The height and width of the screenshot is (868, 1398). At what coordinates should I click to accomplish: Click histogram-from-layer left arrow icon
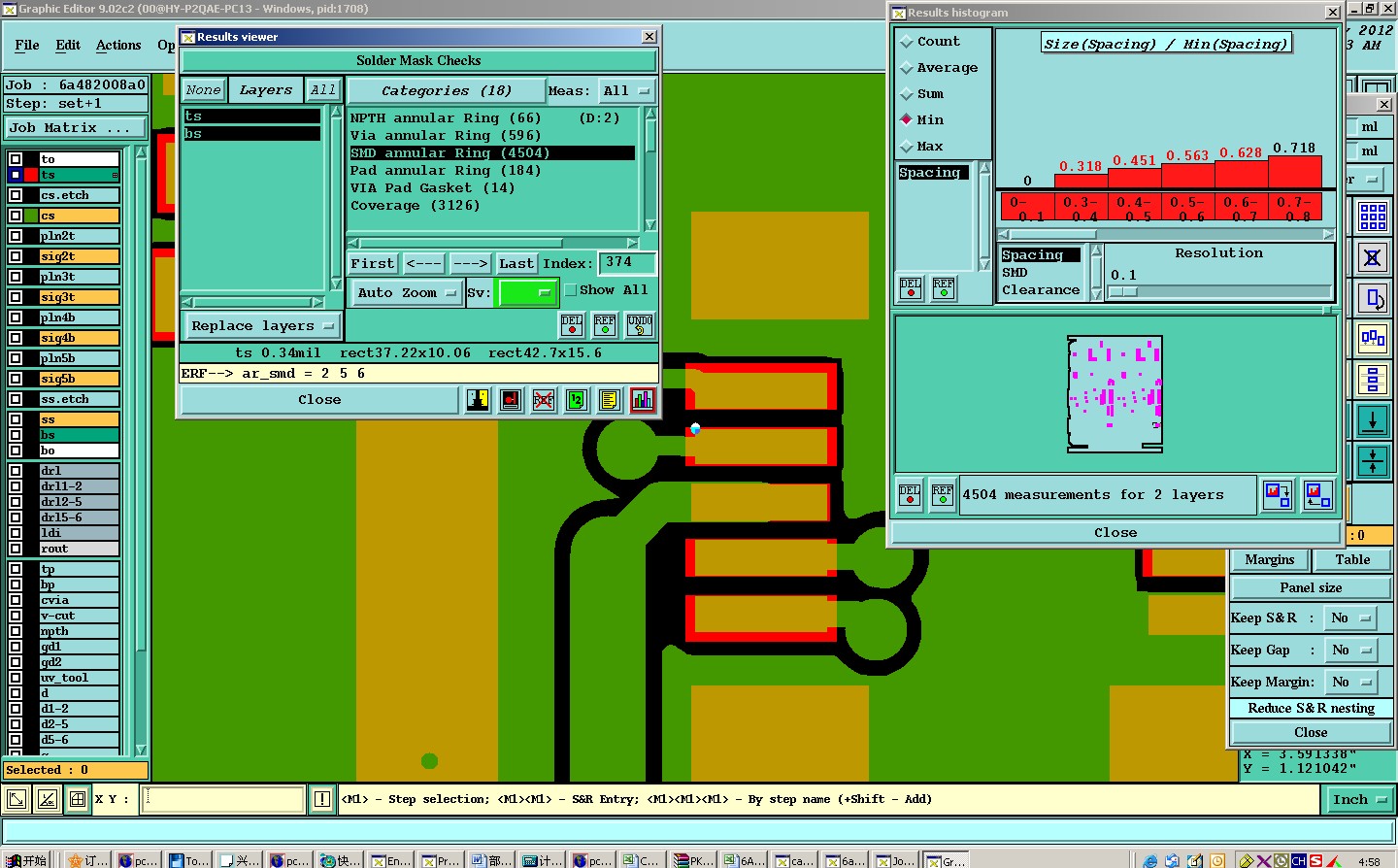pos(1317,495)
